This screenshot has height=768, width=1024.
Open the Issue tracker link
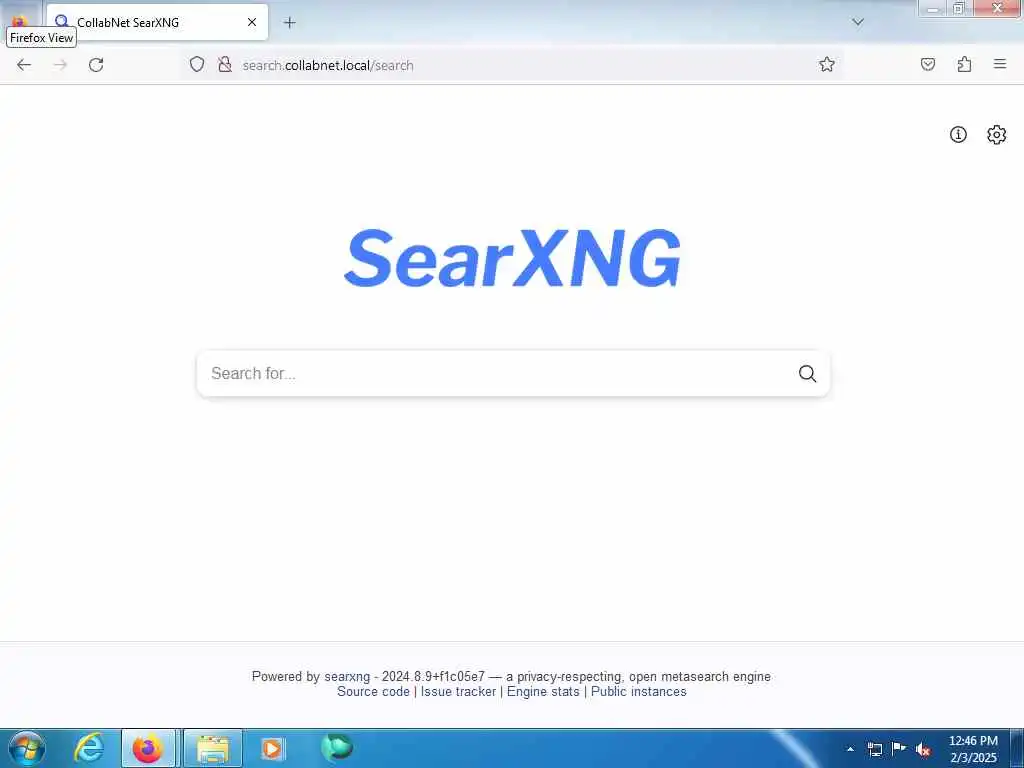click(x=458, y=692)
